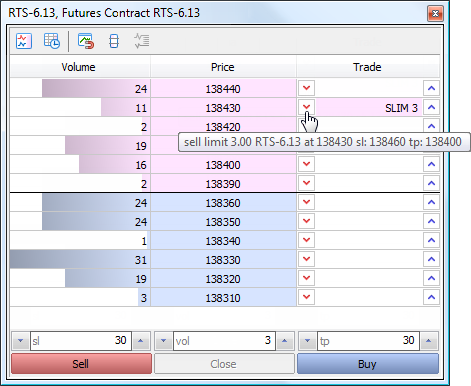Click price cell 138320
The width and height of the screenshot is (471, 386).
point(223,279)
